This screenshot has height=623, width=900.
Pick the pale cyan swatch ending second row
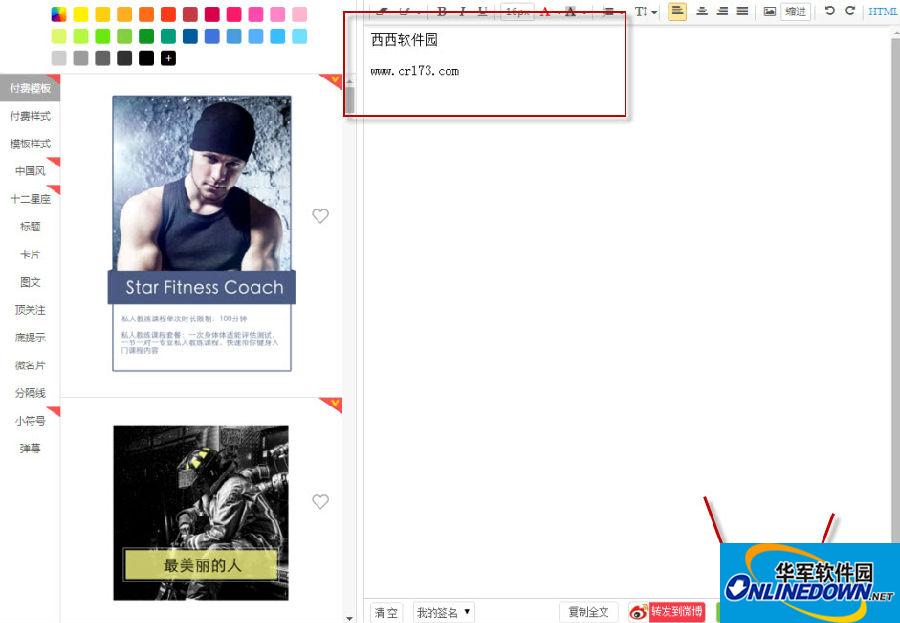coord(300,36)
